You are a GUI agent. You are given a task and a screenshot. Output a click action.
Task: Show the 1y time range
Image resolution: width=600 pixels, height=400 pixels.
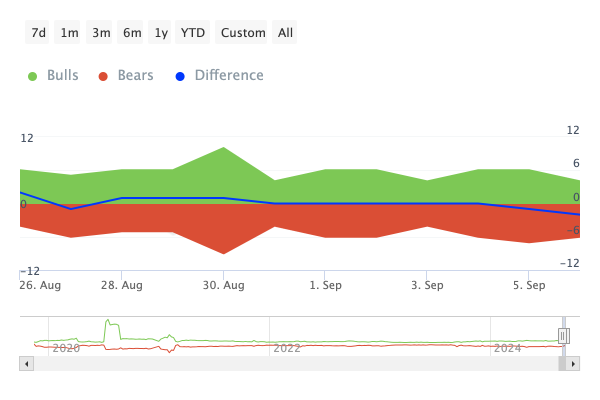161,33
